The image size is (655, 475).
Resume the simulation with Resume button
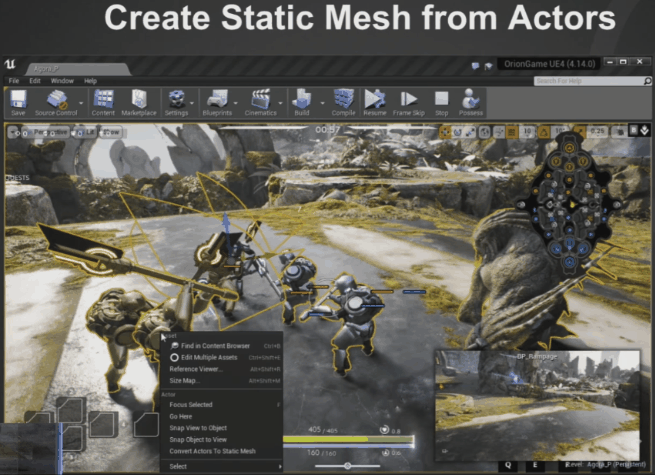(x=375, y=102)
